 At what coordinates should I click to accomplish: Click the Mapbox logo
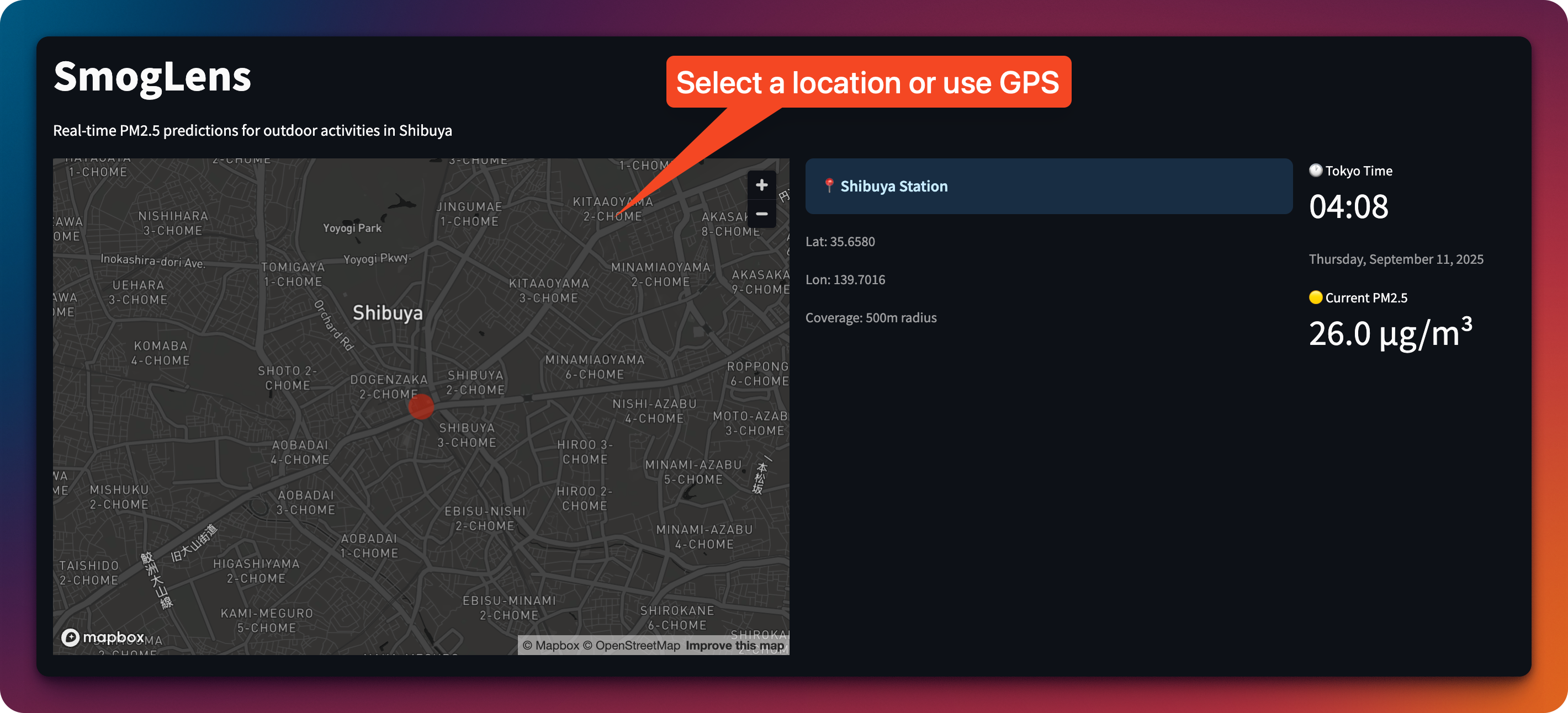click(103, 637)
